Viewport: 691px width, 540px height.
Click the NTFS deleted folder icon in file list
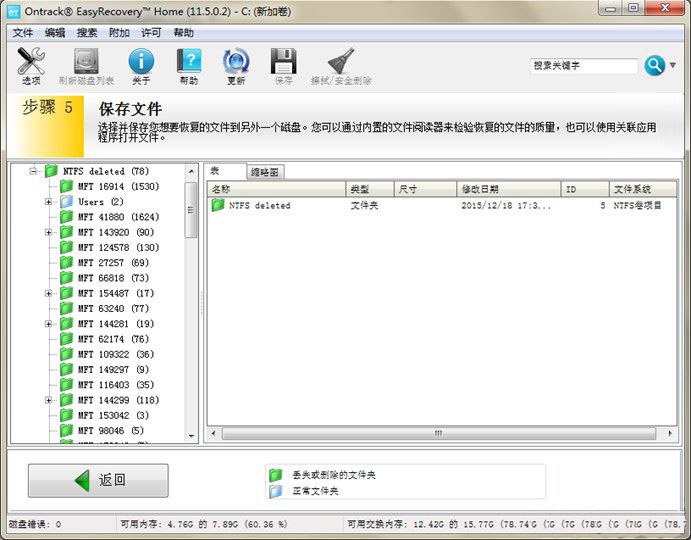click(x=218, y=205)
